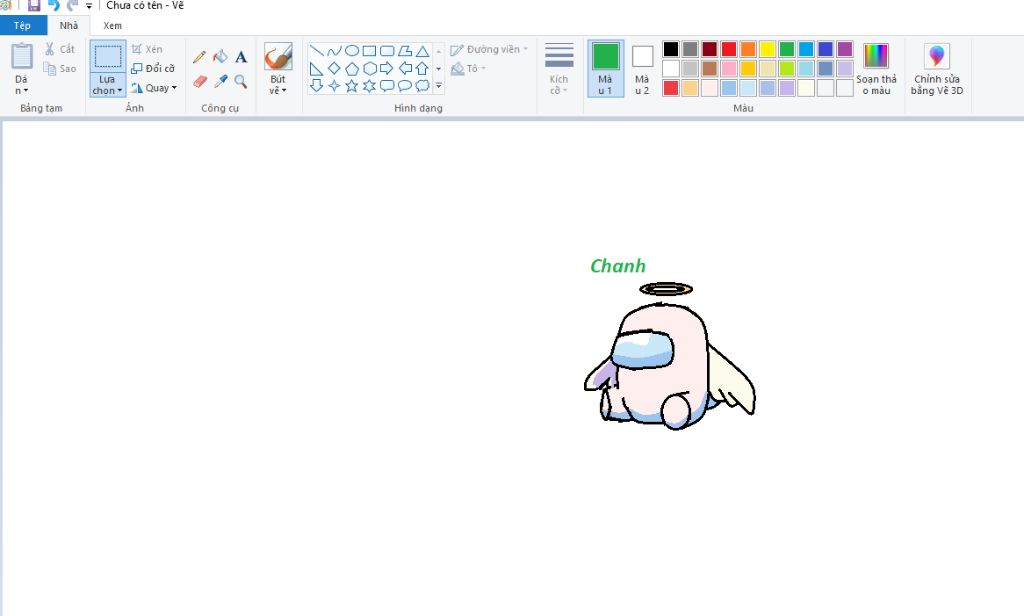Click the green "Chanh" text on canvas
The width and height of the screenshot is (1024, 616).
click(x=618, y=266)
